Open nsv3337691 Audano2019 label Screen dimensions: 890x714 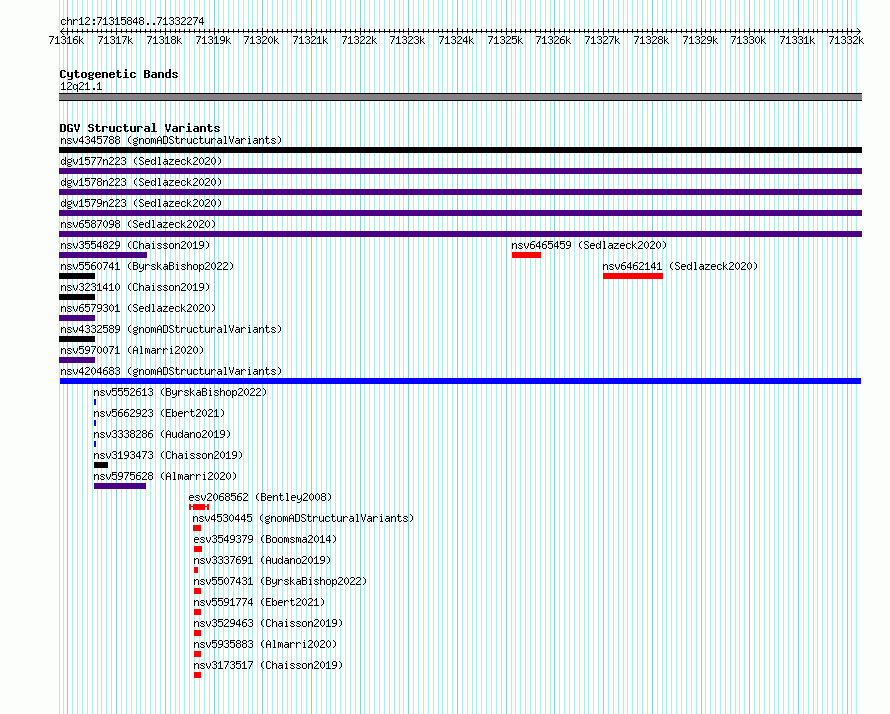pos(262,560)
